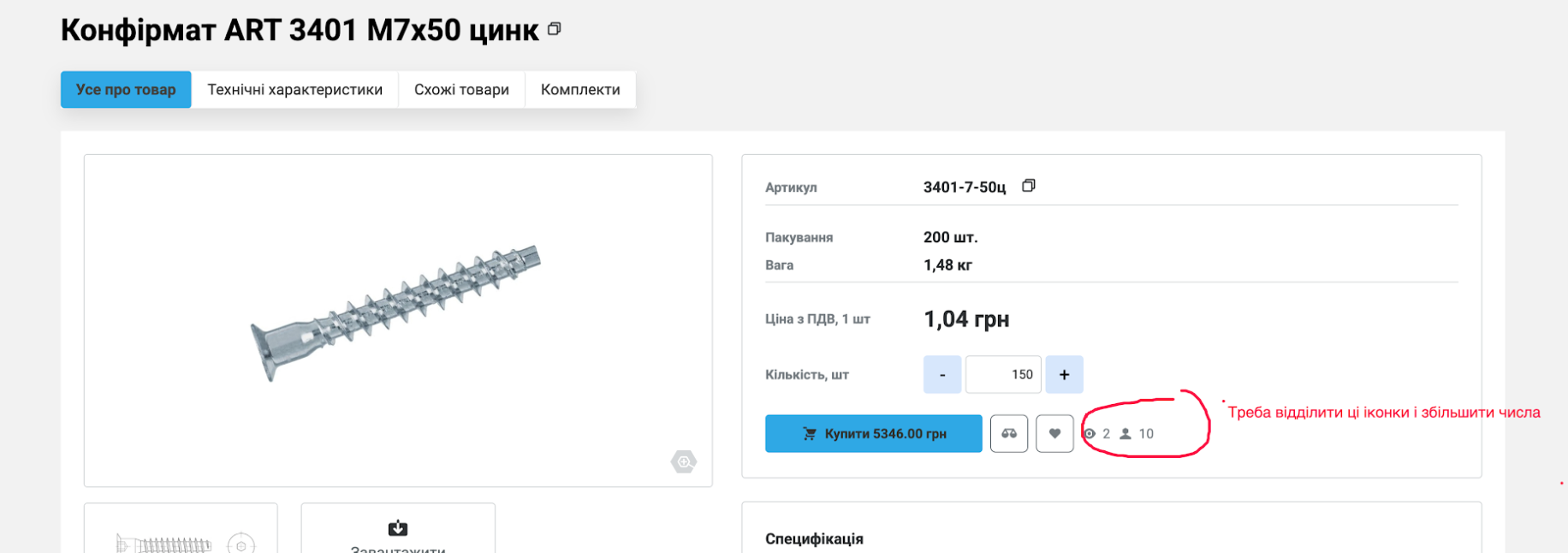Open the screw drawing thumbnail
This screenshot has height=553, width=1568.
point(181,538)
